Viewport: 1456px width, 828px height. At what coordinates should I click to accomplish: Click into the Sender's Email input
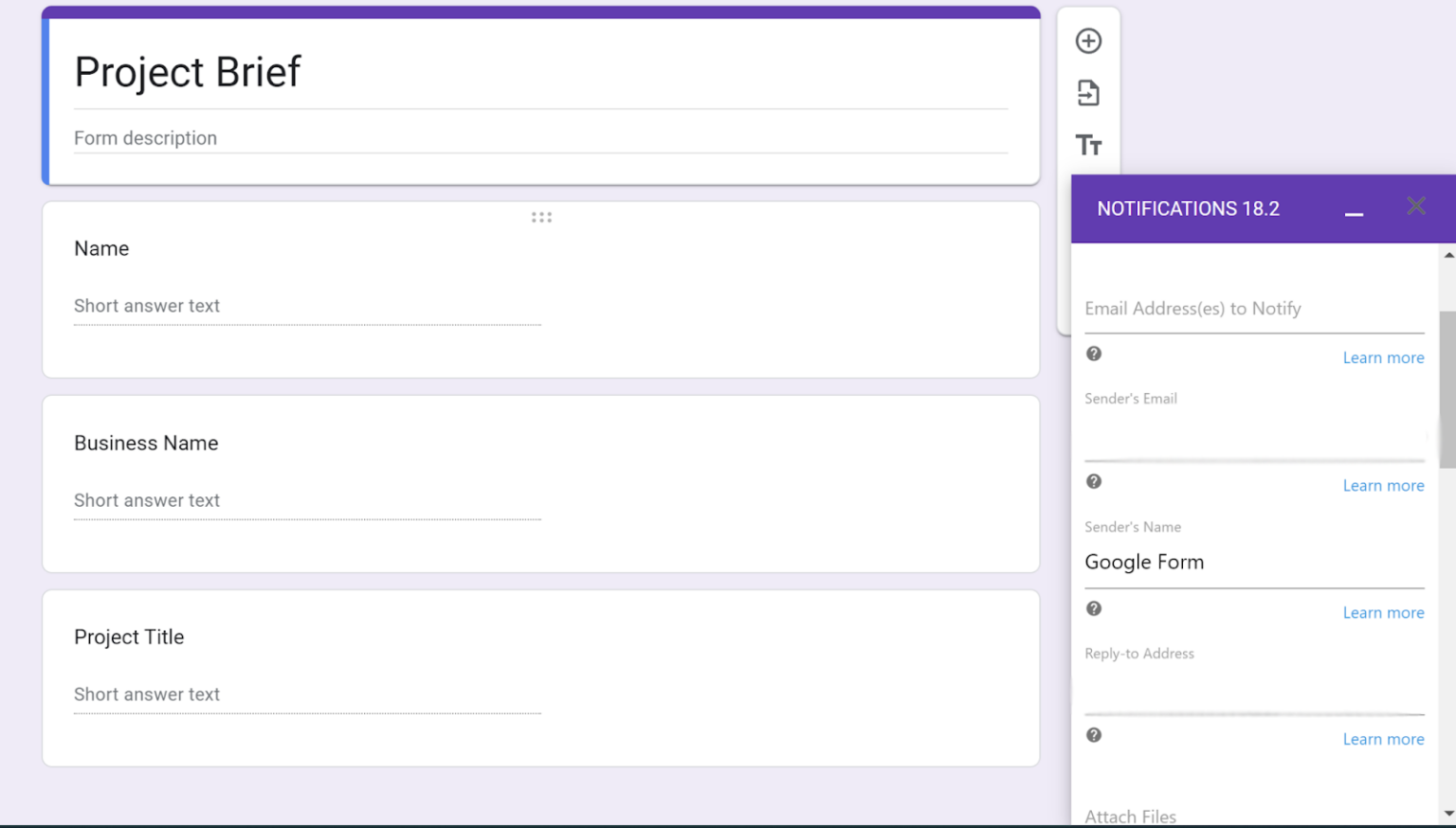(x=1253, y=440)
